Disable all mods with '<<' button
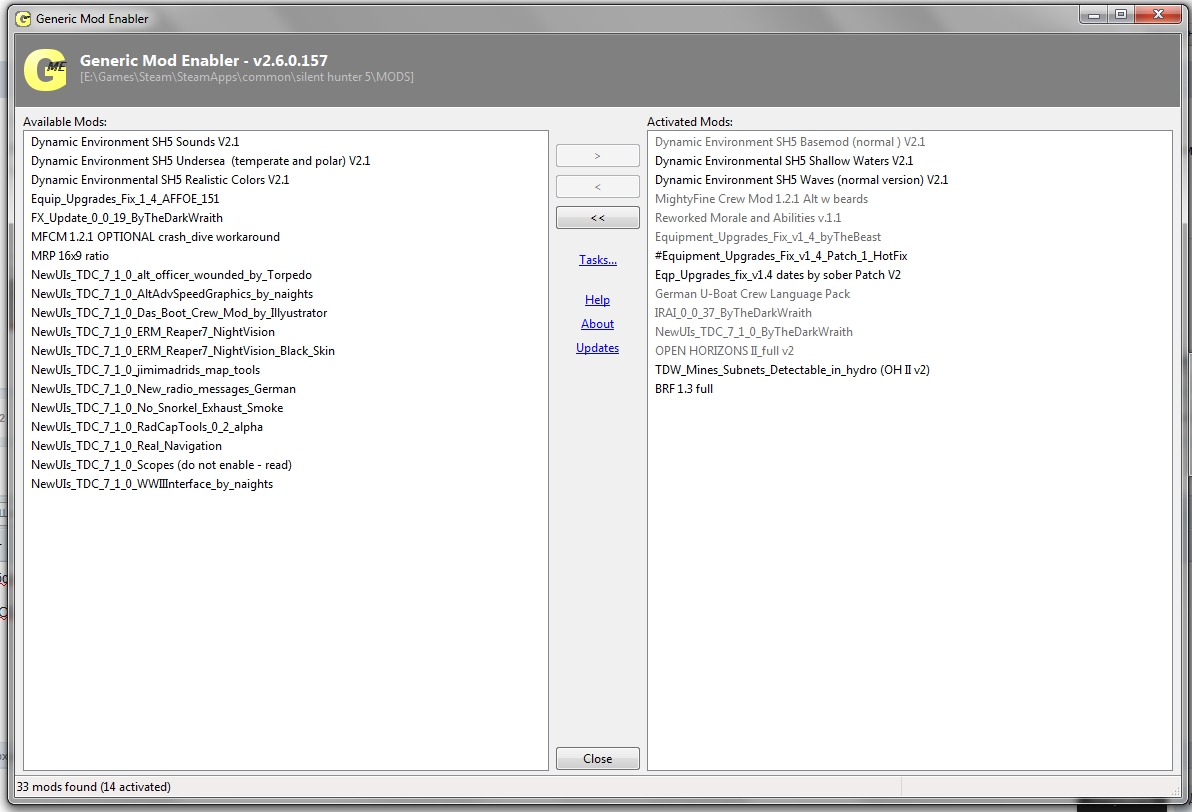Screen dimensions: 1192x812 pos(598,217)
